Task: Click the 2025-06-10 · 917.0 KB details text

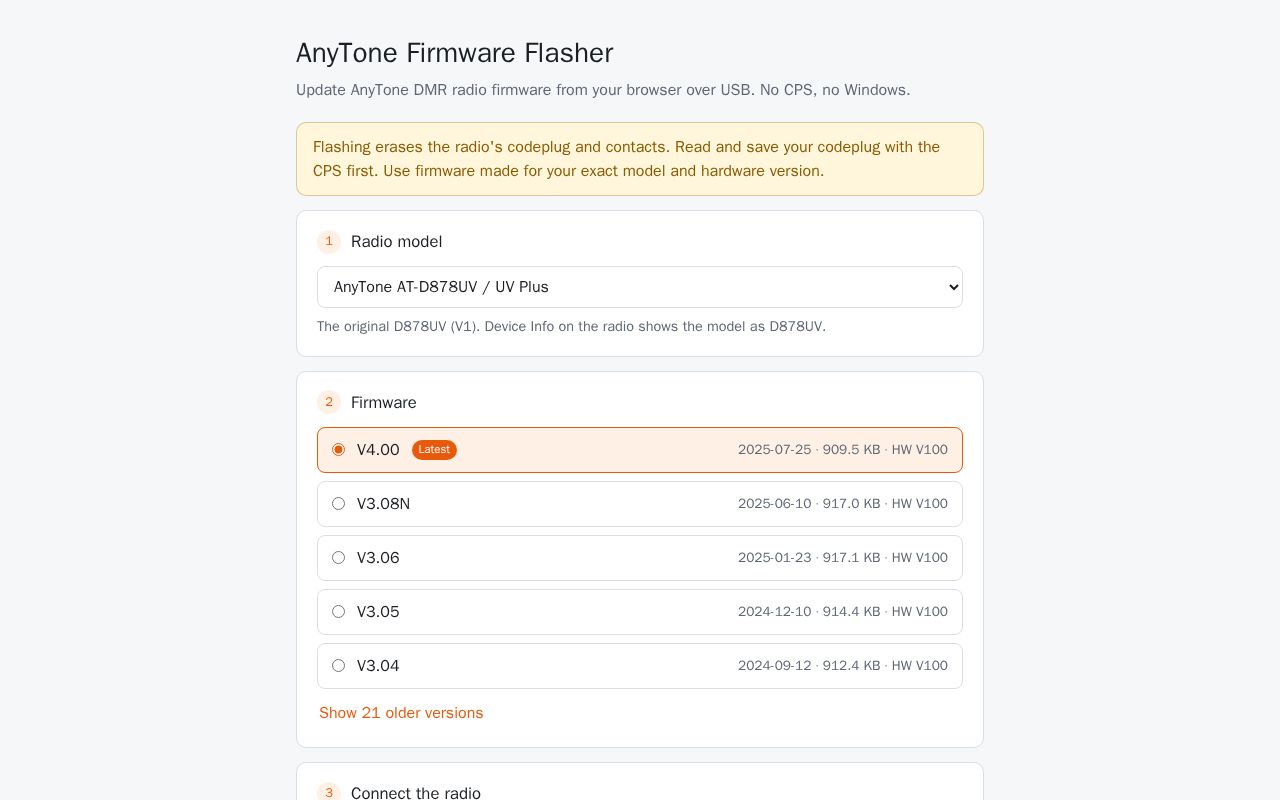Action: tap(843, 504)
